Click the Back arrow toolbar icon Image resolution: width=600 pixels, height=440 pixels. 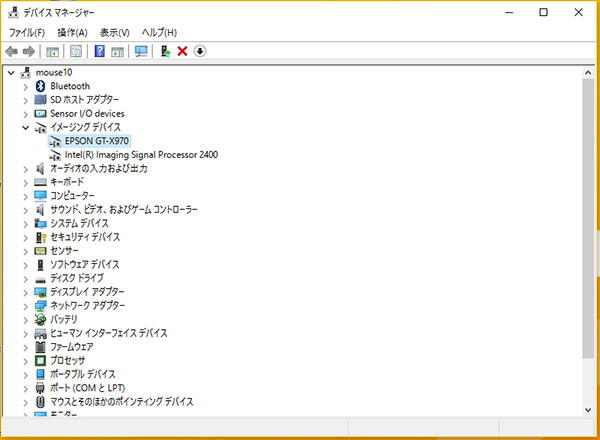click(11, 51)
